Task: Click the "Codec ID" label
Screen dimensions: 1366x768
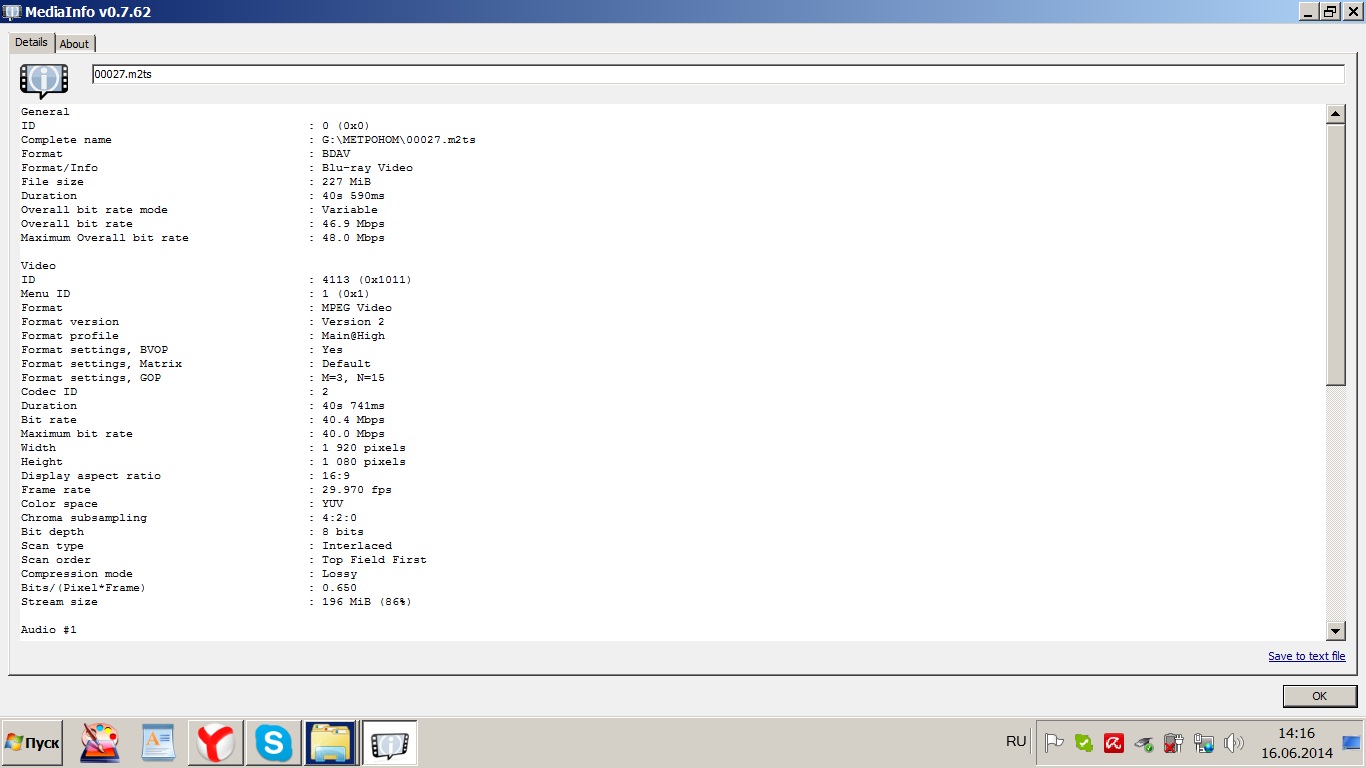Action: pos(49,392)
